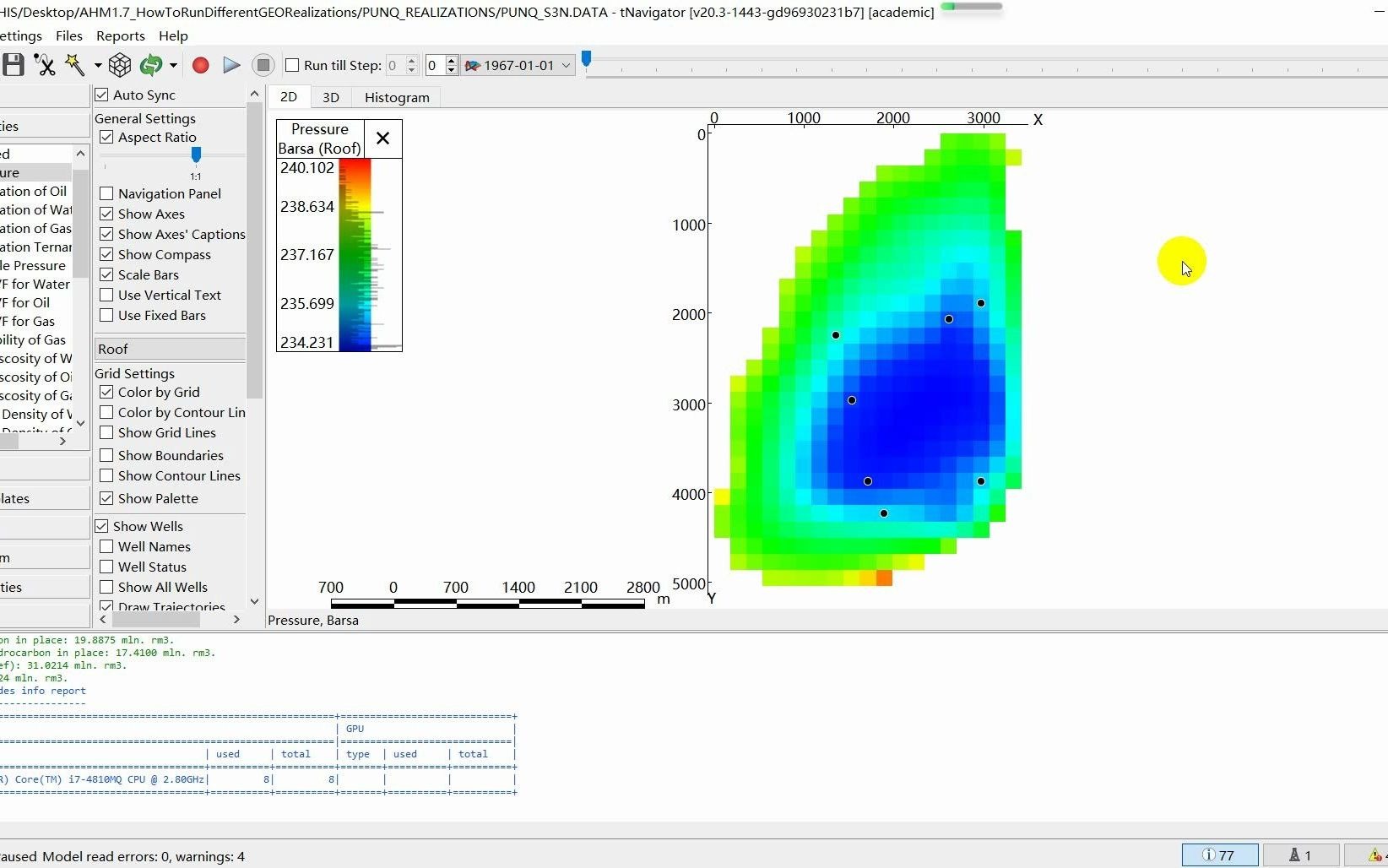Toggle the Scale Bars checkbox
Screen dimensions: 1388x868
click(106, 274)
